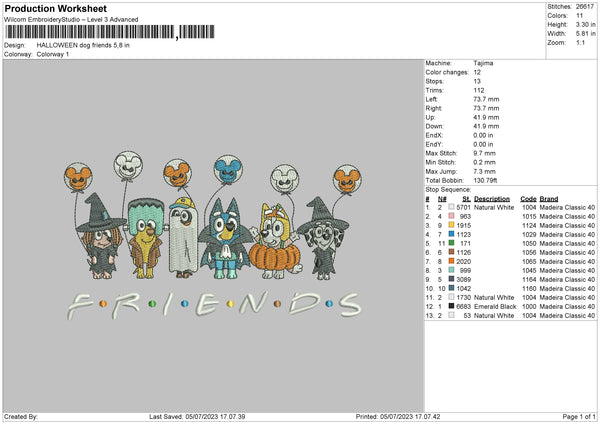Click the Frankenstein costume character in design
The height and width of the screenshot is (424, 600).
pyautogui.click(x=145, y=237)
